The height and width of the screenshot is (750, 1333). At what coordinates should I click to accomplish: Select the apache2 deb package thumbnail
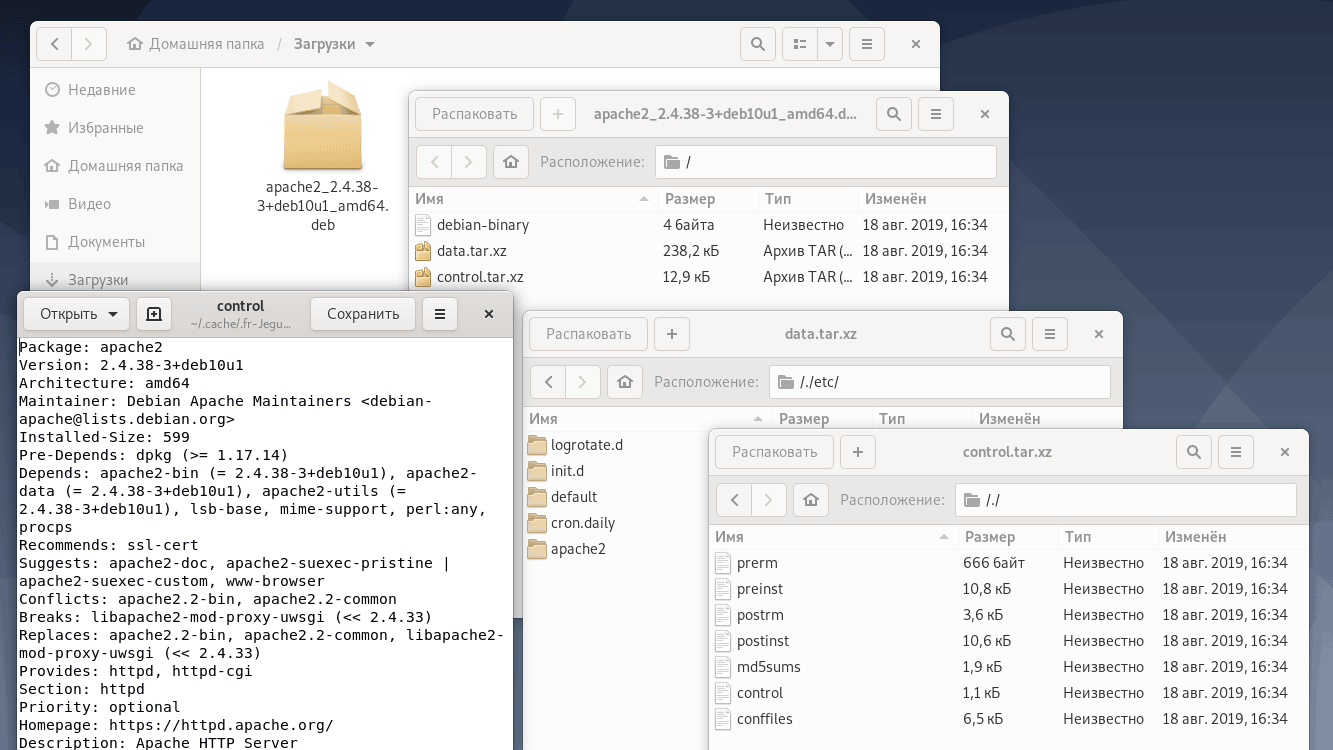[x=322, y=126]
